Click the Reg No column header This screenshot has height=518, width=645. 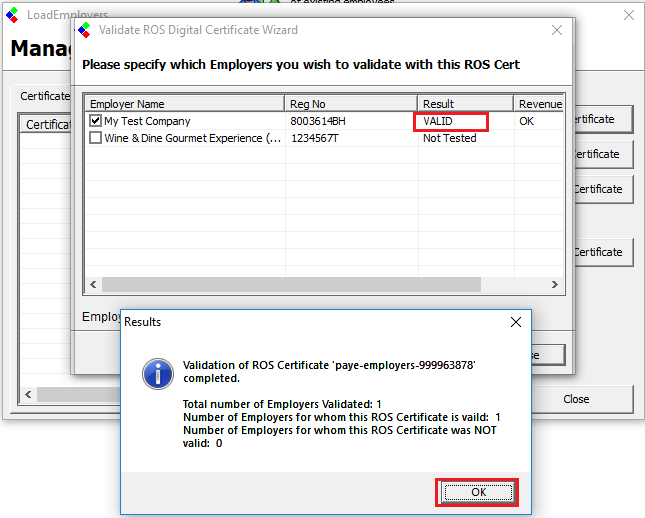tap(351, 104)
